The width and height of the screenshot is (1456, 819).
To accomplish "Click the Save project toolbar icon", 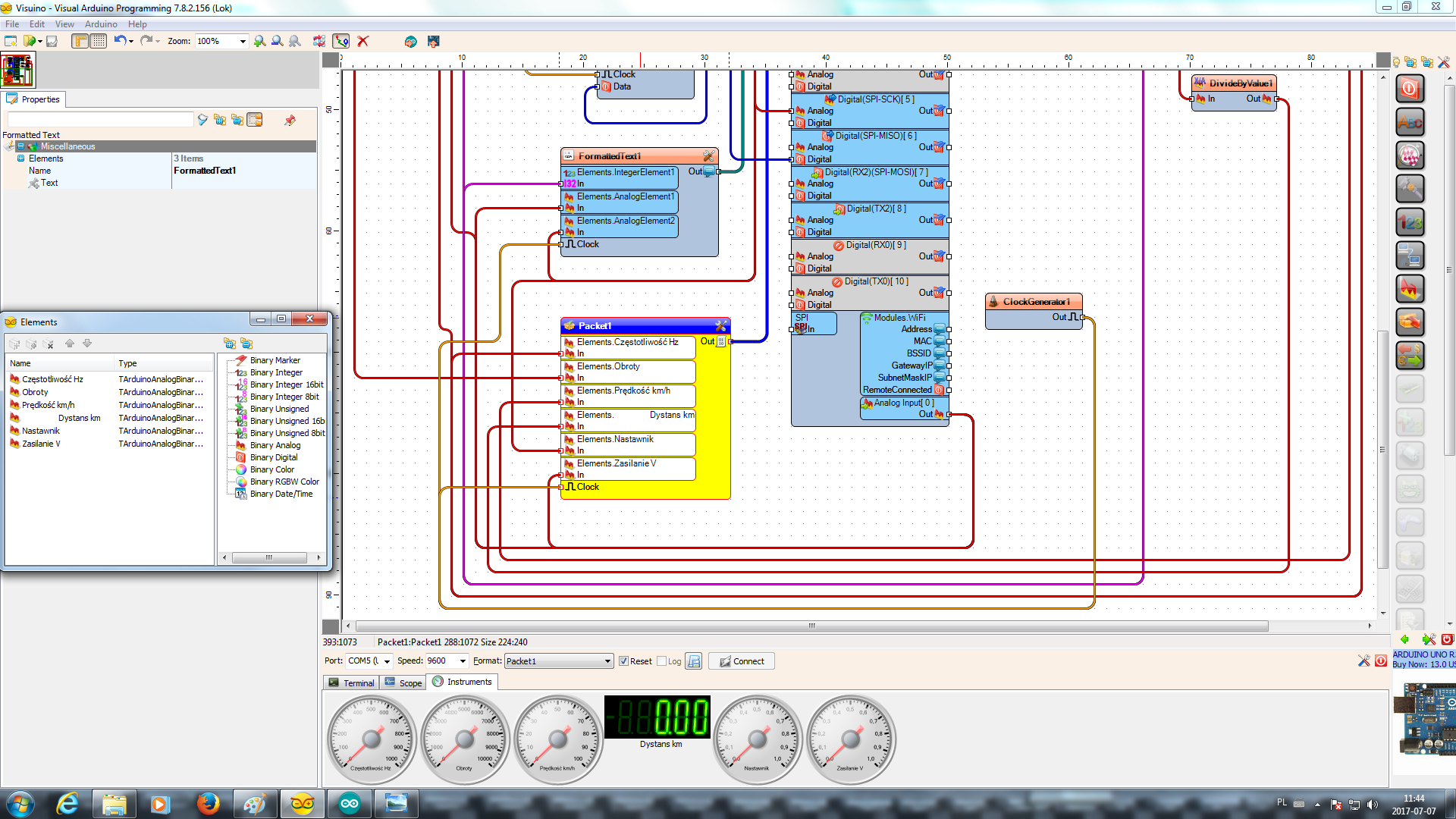I will (52, 41).
